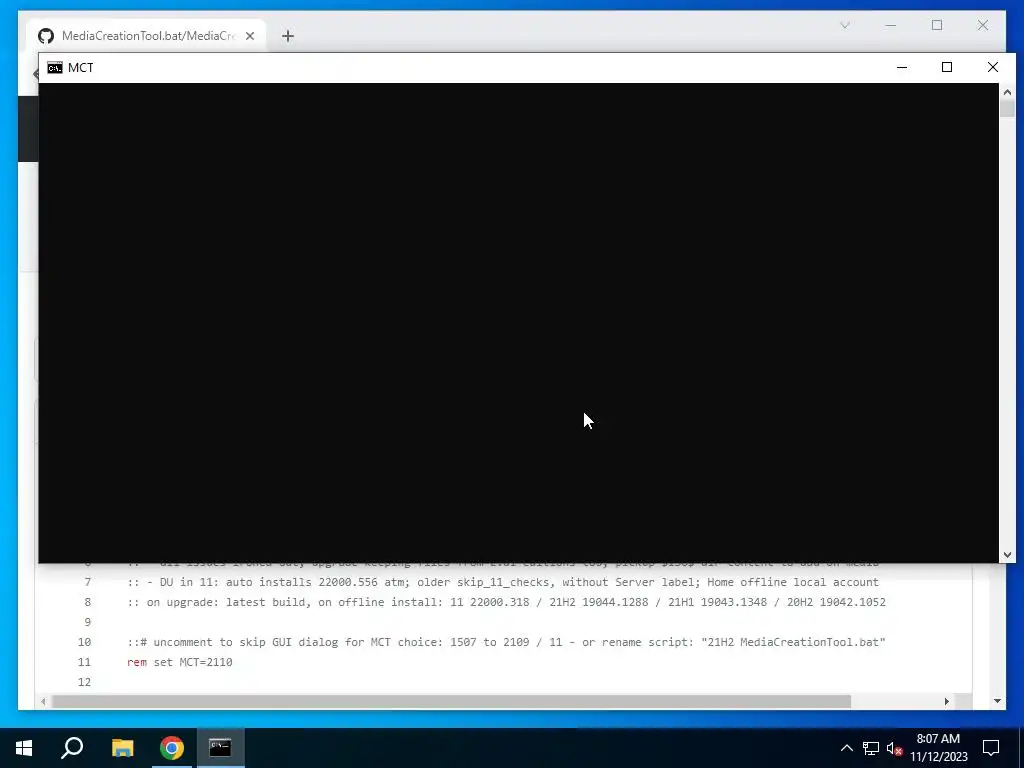Close the MediaCreationTool.bat Chrome tab
The width and height of the screenshot is (1024, 768).
click(249, 36)
